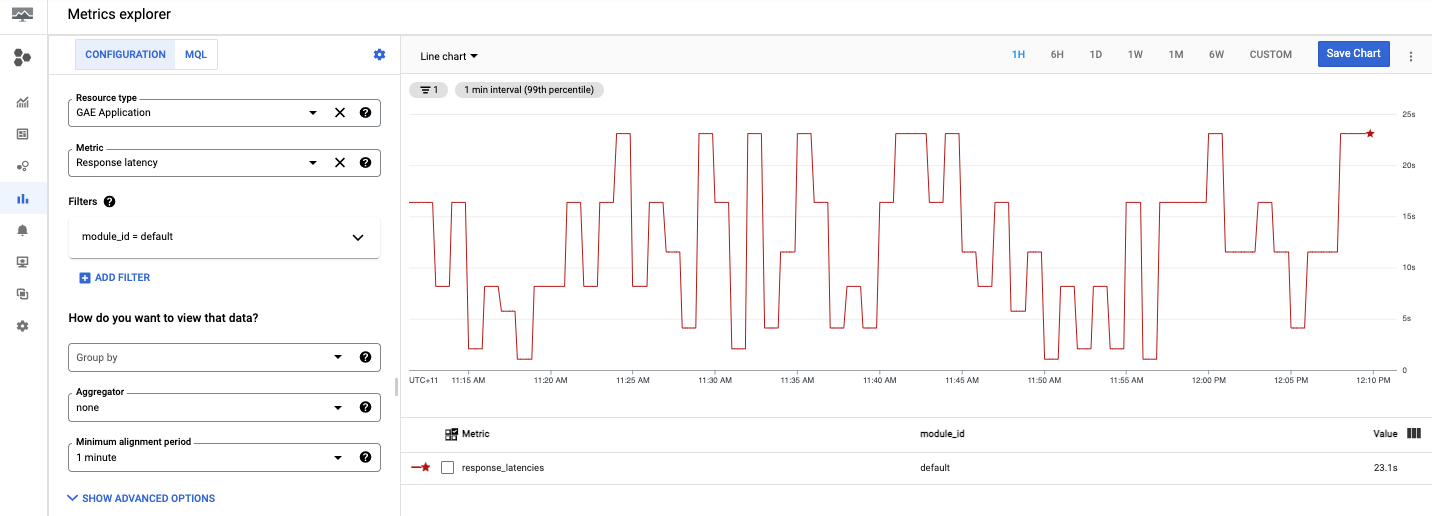Open the Alerting bell in sidebar
The height and width of the screenshot is (516, 1432).
22,230
